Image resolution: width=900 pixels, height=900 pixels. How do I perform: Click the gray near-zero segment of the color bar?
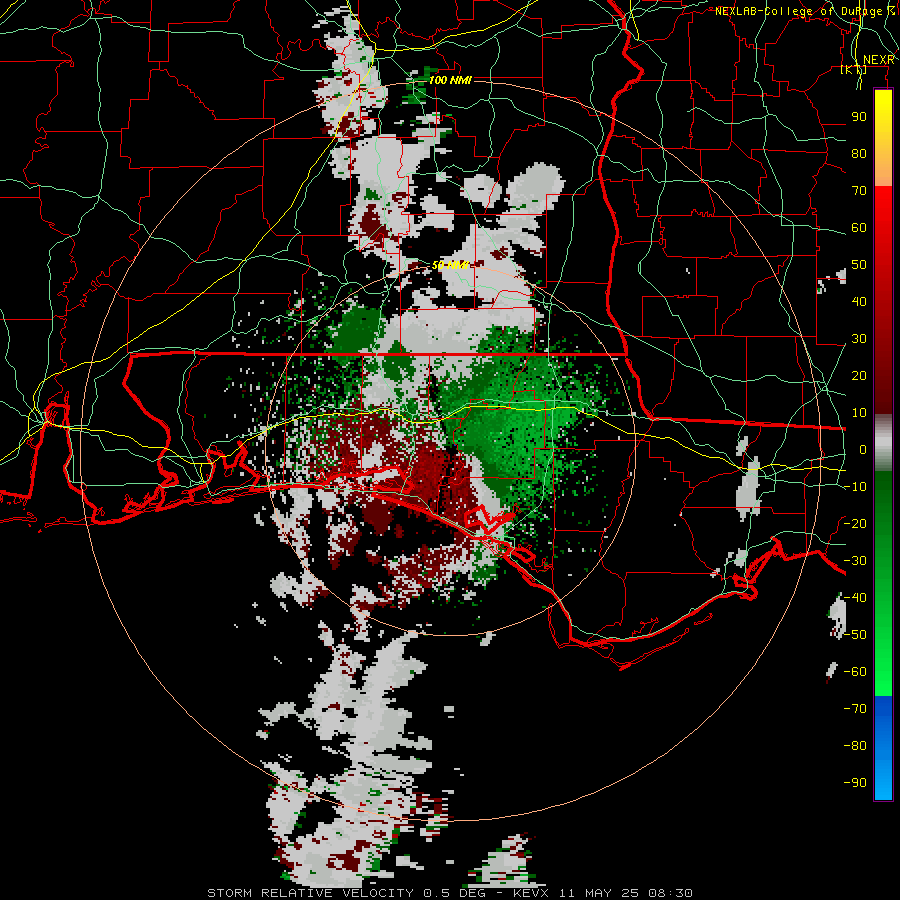click(883, 443)
